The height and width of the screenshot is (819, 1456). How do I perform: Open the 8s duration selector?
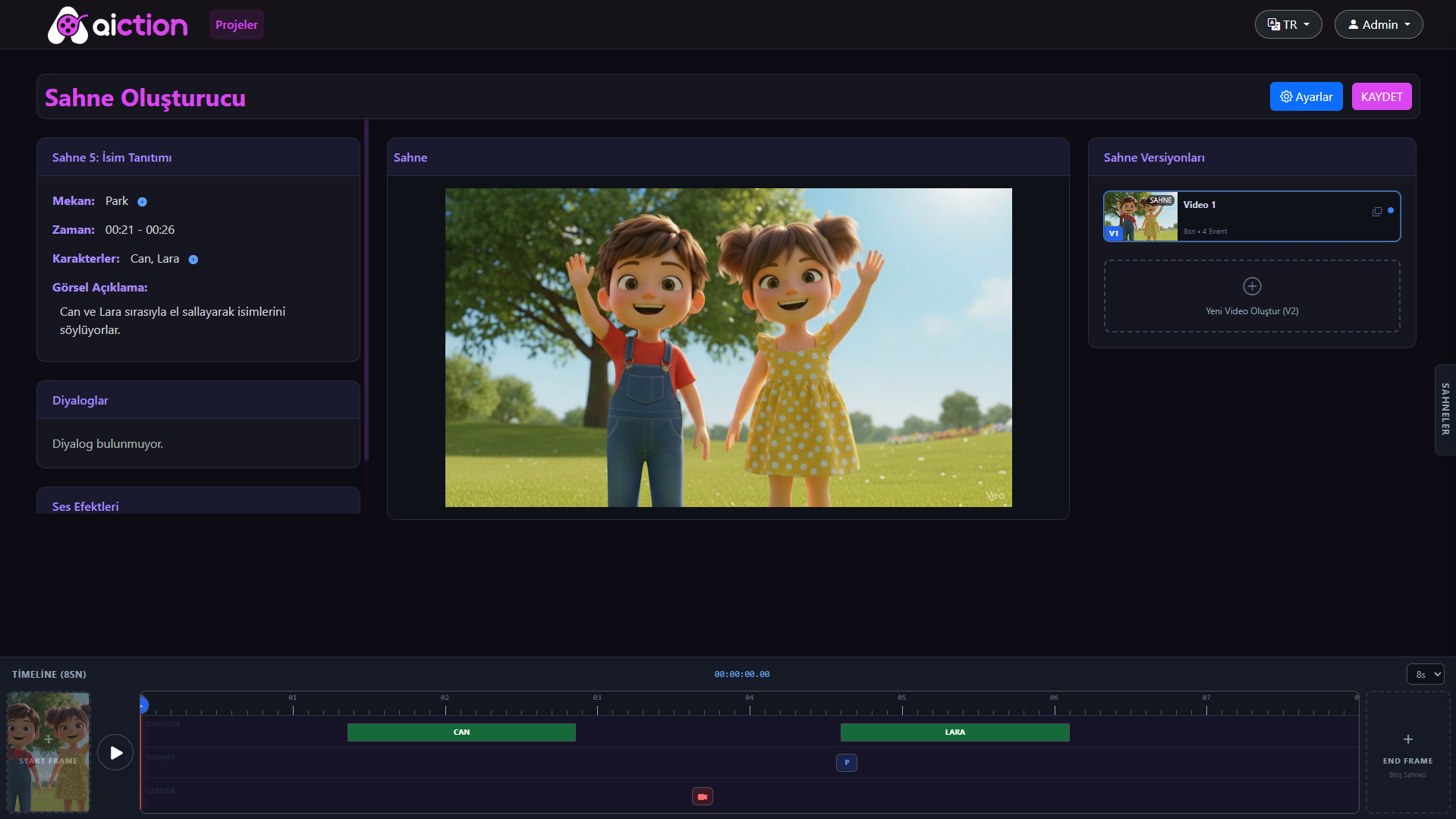click(x=1425, y=674)
